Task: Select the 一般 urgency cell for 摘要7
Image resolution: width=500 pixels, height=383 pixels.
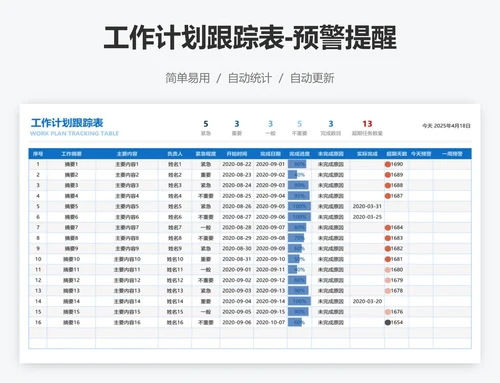Action: [206, 228]
